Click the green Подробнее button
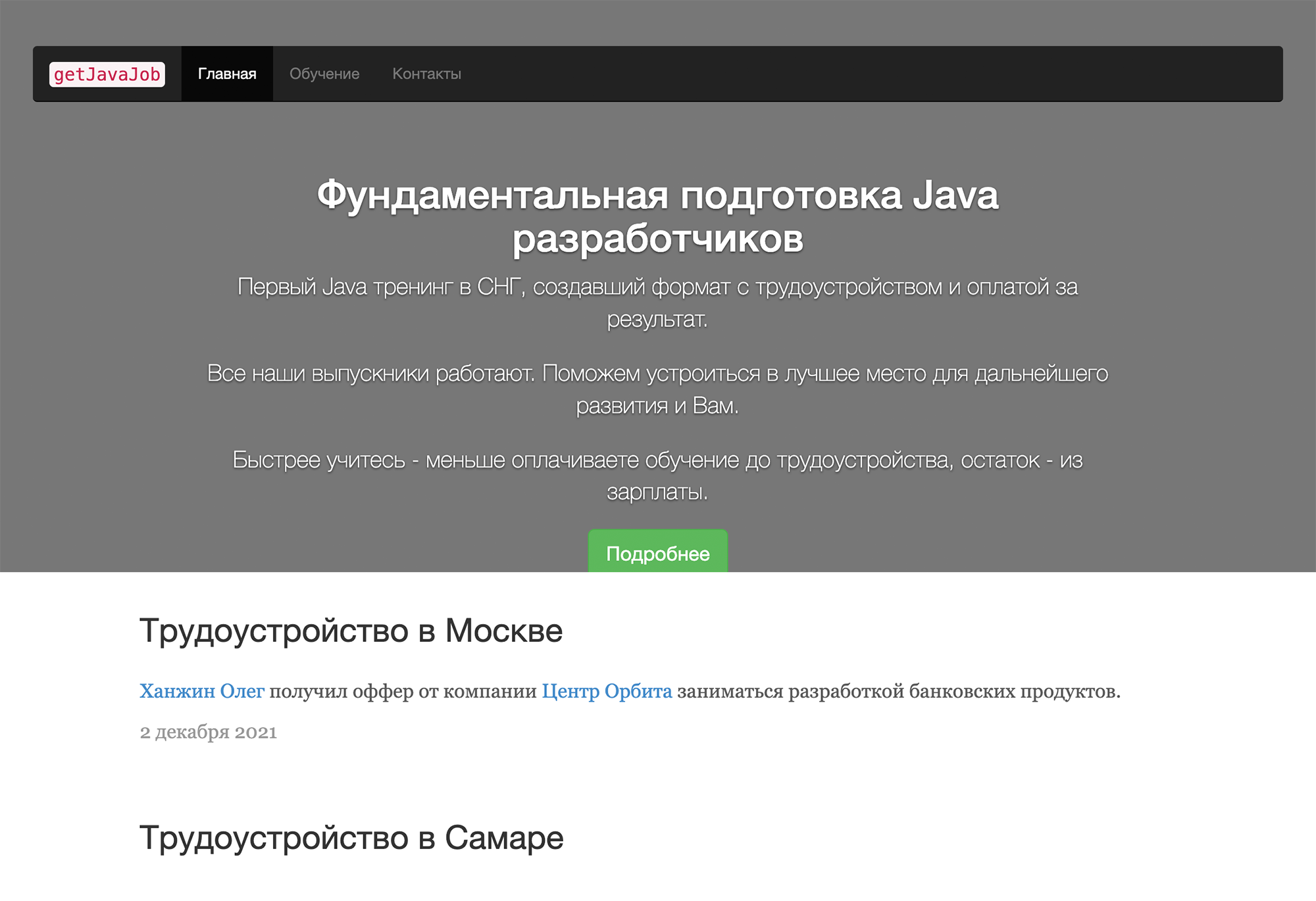The image size is (1316, 901). pyautogui.click(x=658, y=551)
